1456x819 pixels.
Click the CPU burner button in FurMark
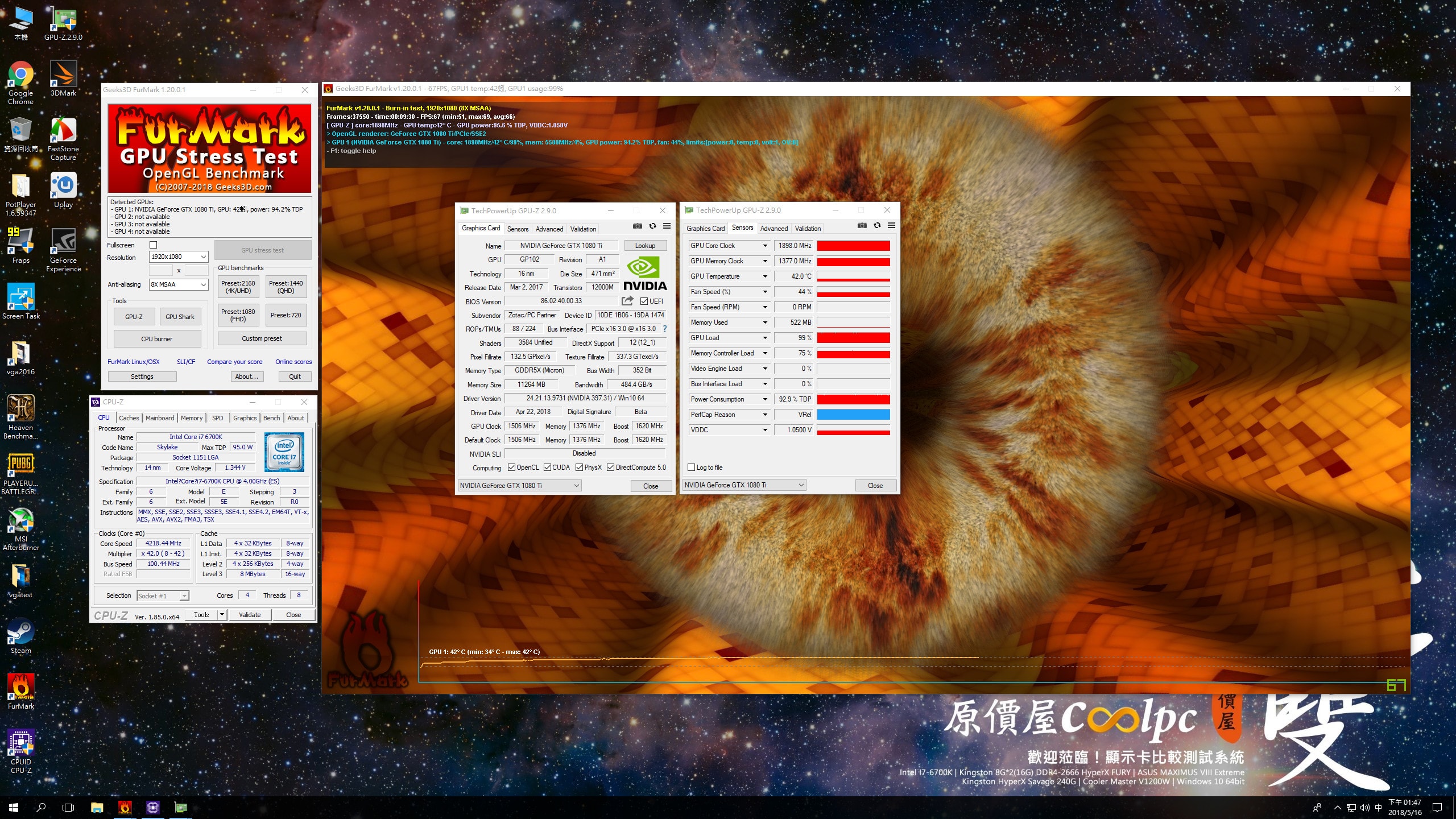(157, 339)
